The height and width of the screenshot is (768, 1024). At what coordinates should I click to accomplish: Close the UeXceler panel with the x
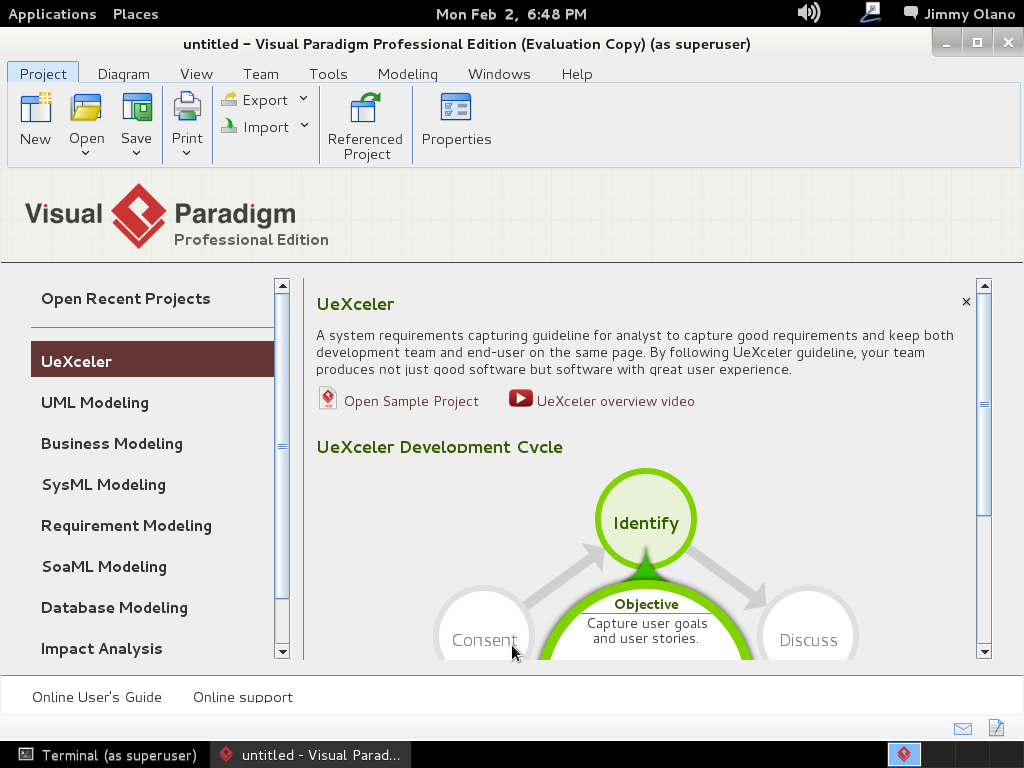(x=966, y=302)
